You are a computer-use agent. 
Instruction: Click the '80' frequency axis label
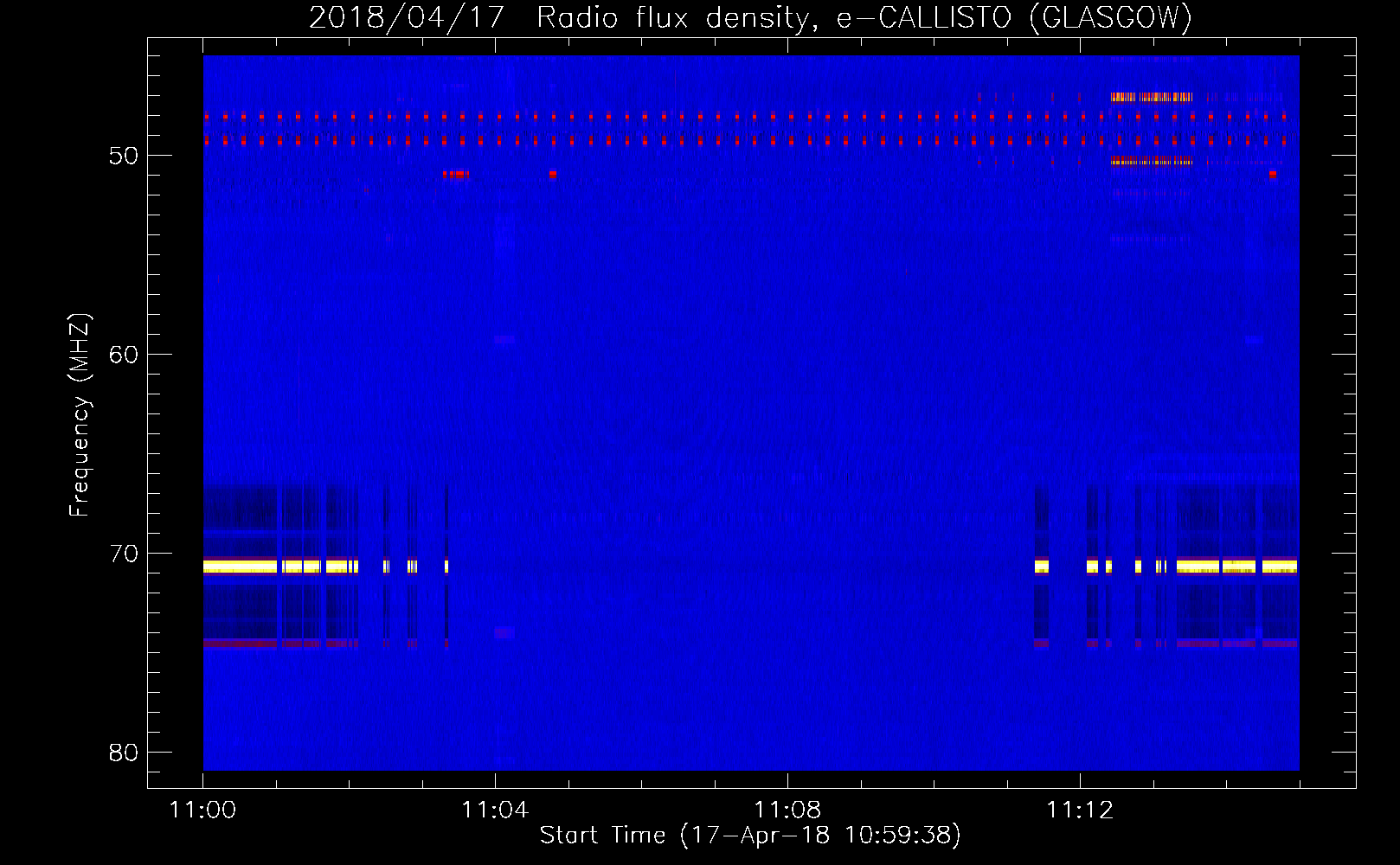point(124,753)
